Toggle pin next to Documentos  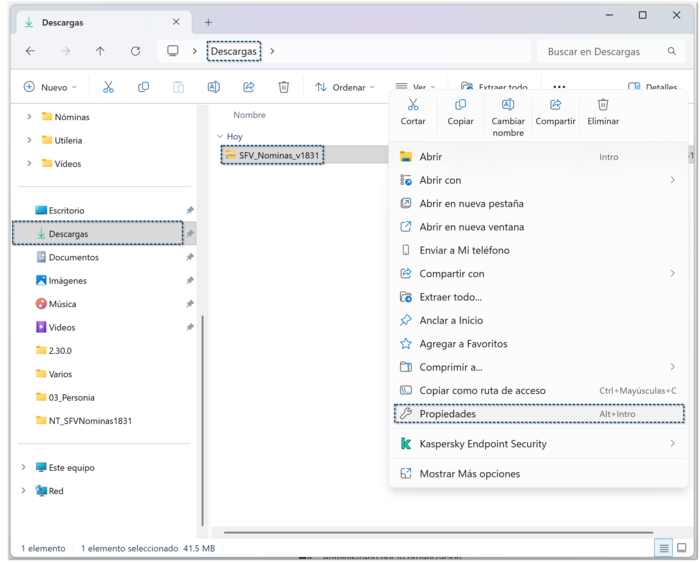point(190,258)
